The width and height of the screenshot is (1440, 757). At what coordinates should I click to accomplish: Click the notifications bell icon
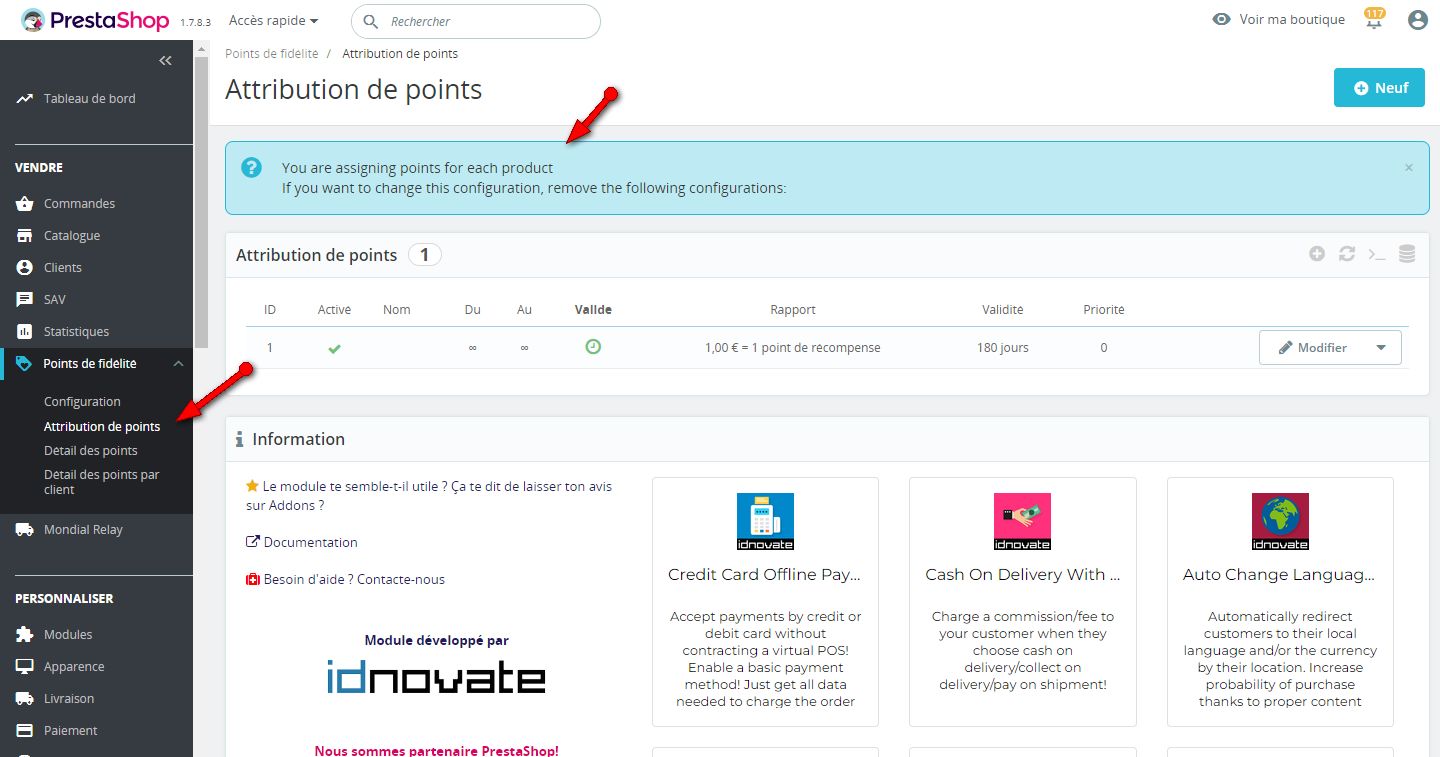(x=1374, y=21)
